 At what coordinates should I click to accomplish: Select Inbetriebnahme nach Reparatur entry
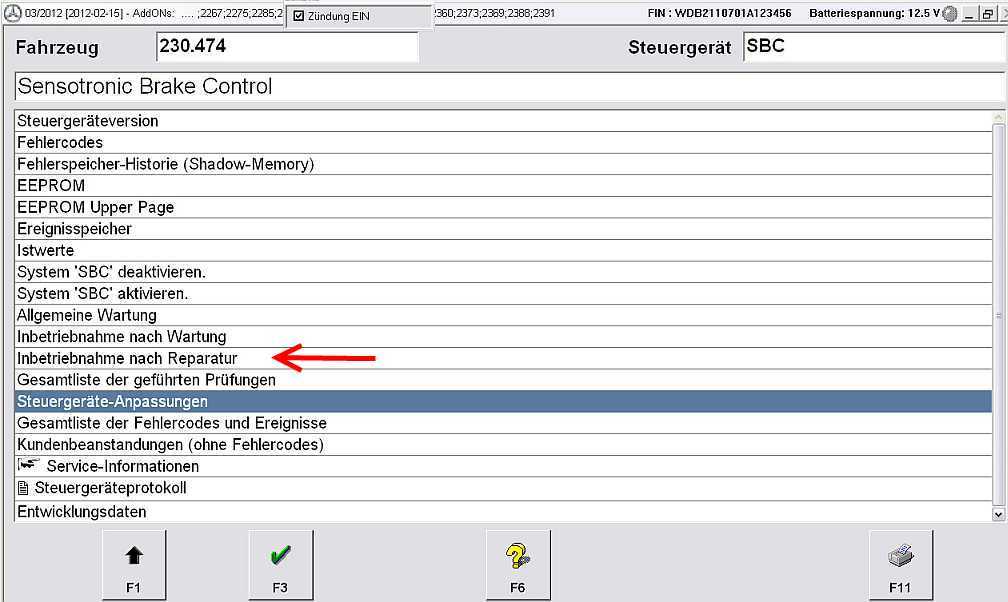pyautogui.click(x=127, y=358)
